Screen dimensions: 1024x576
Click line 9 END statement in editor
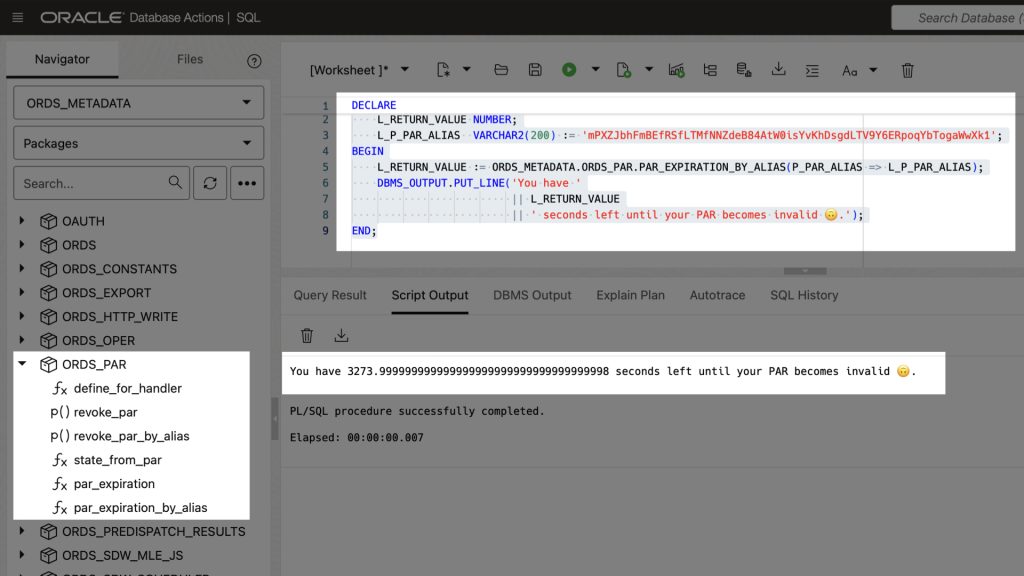point(364,231)
